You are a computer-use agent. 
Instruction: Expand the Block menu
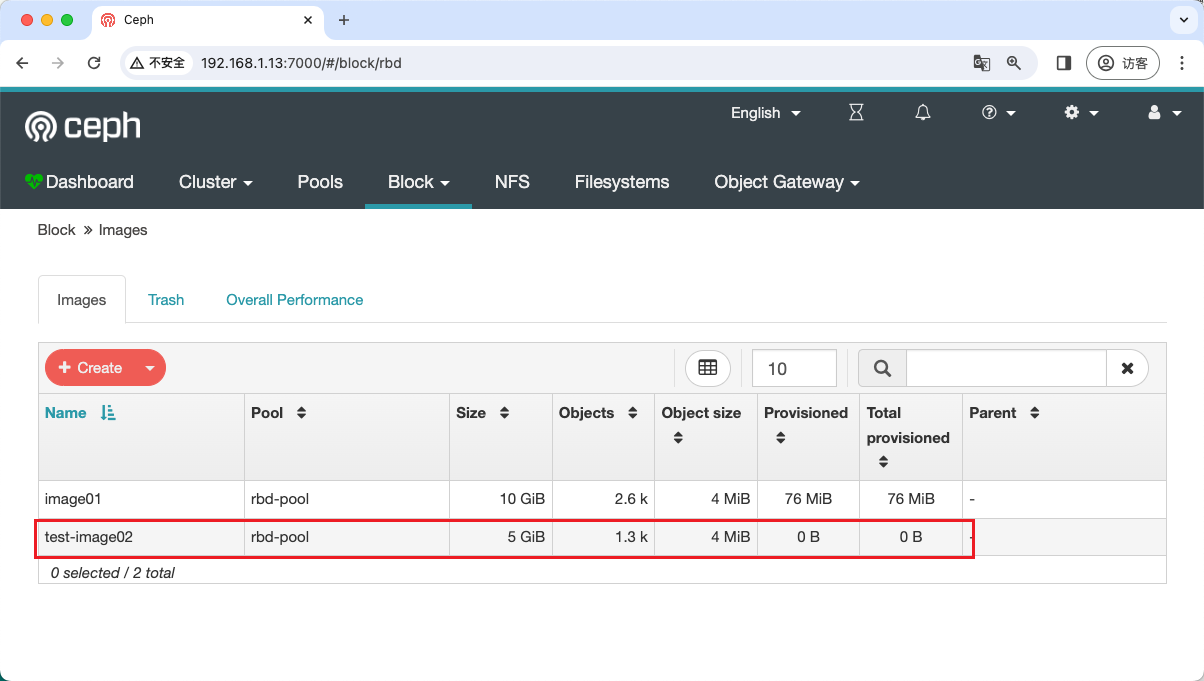point(418,182)
